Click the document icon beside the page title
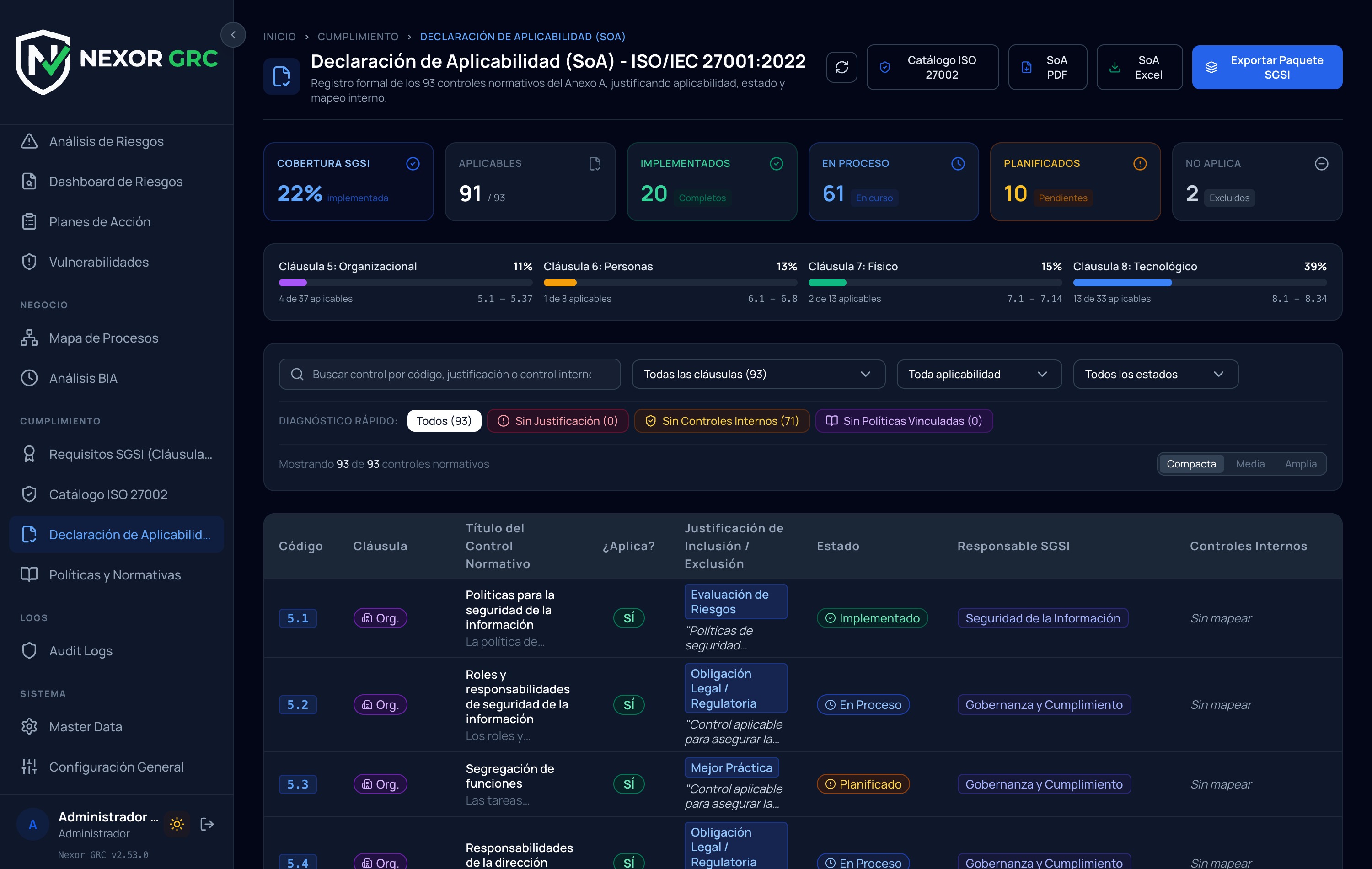1372x869 pixels. click(x=281, y=76)
